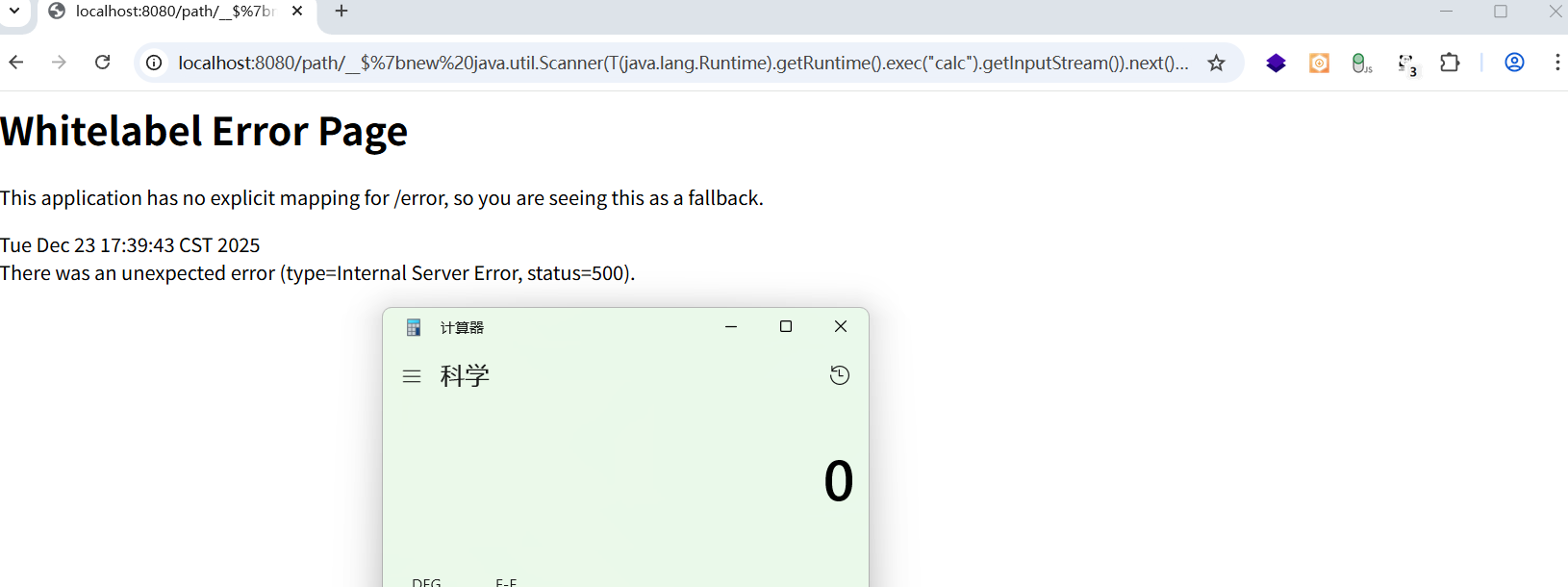Image resolution: width=1568 pixels, height=587 pixels.
Task: Click the address bar URL field
Action: click(673, 64)
